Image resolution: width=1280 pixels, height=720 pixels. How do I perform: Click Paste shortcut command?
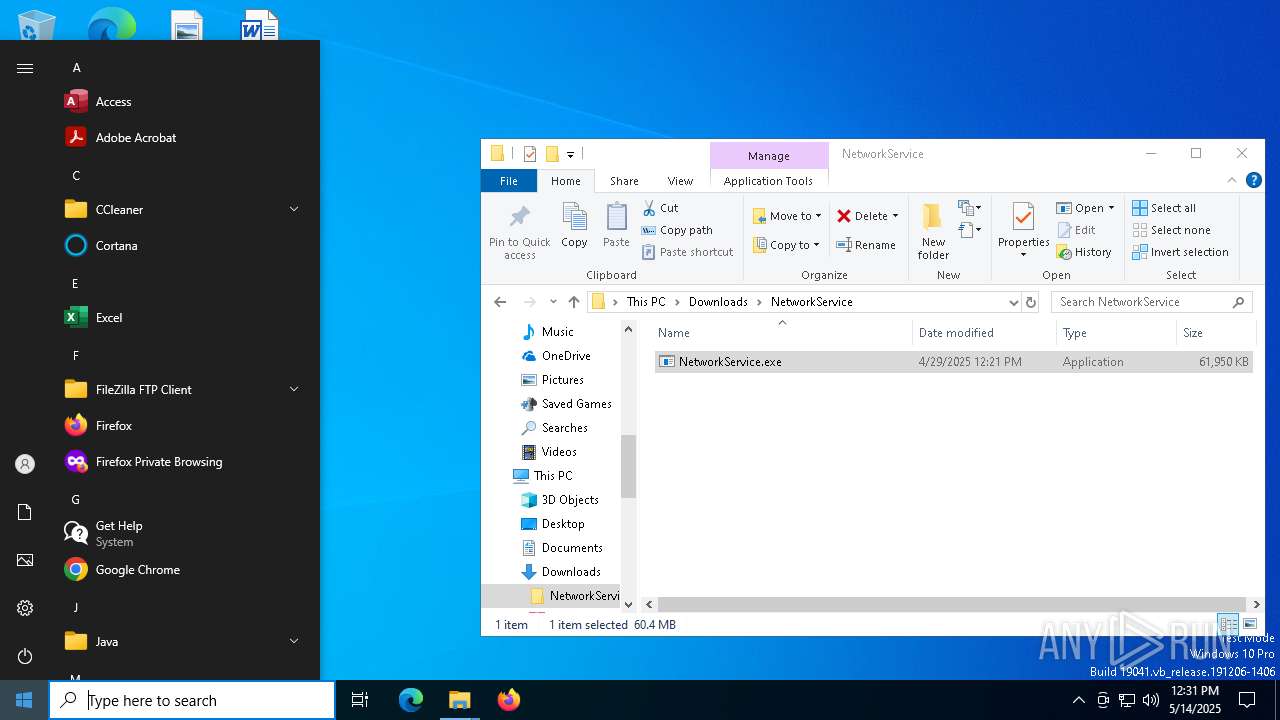[688, 252]
